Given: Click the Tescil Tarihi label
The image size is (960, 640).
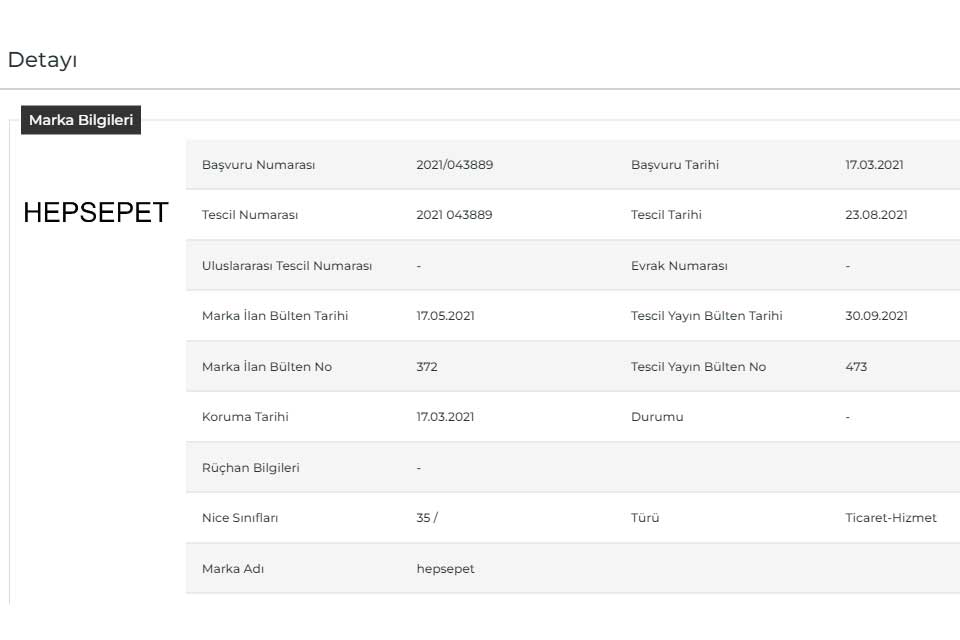Looking at the screenshot, I should pyautogui.click(x=666, y=215).
